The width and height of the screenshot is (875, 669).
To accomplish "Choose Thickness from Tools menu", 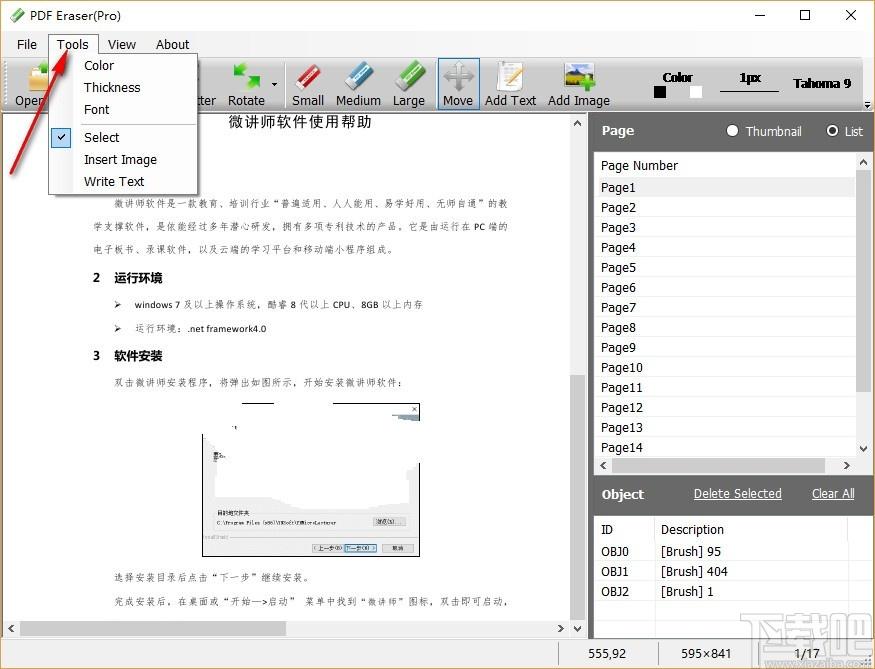I will 123,88.
